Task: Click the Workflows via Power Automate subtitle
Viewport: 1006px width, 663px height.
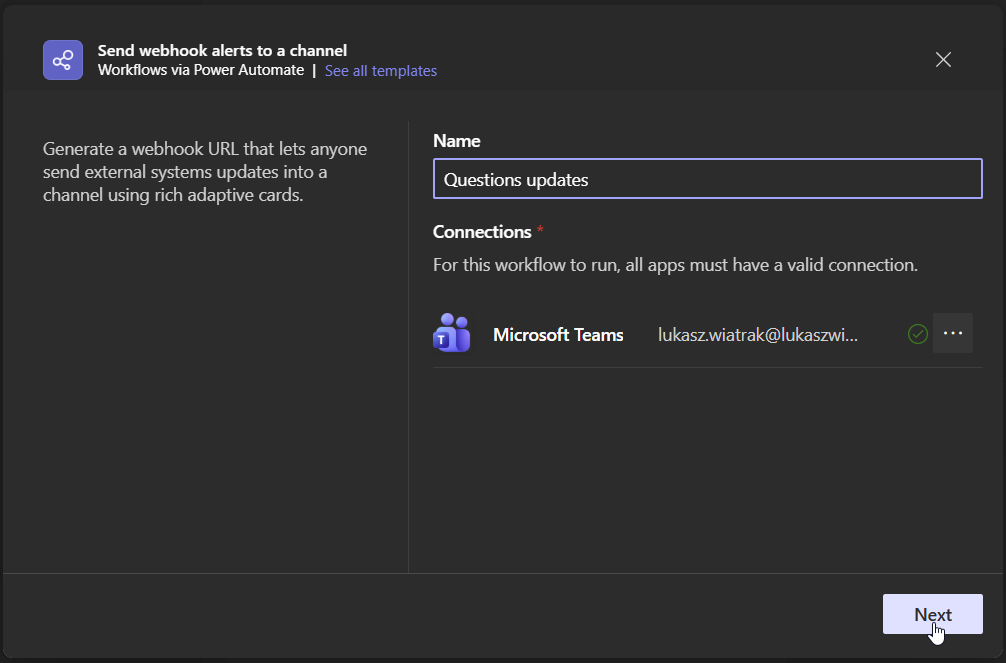Action: 201,70
